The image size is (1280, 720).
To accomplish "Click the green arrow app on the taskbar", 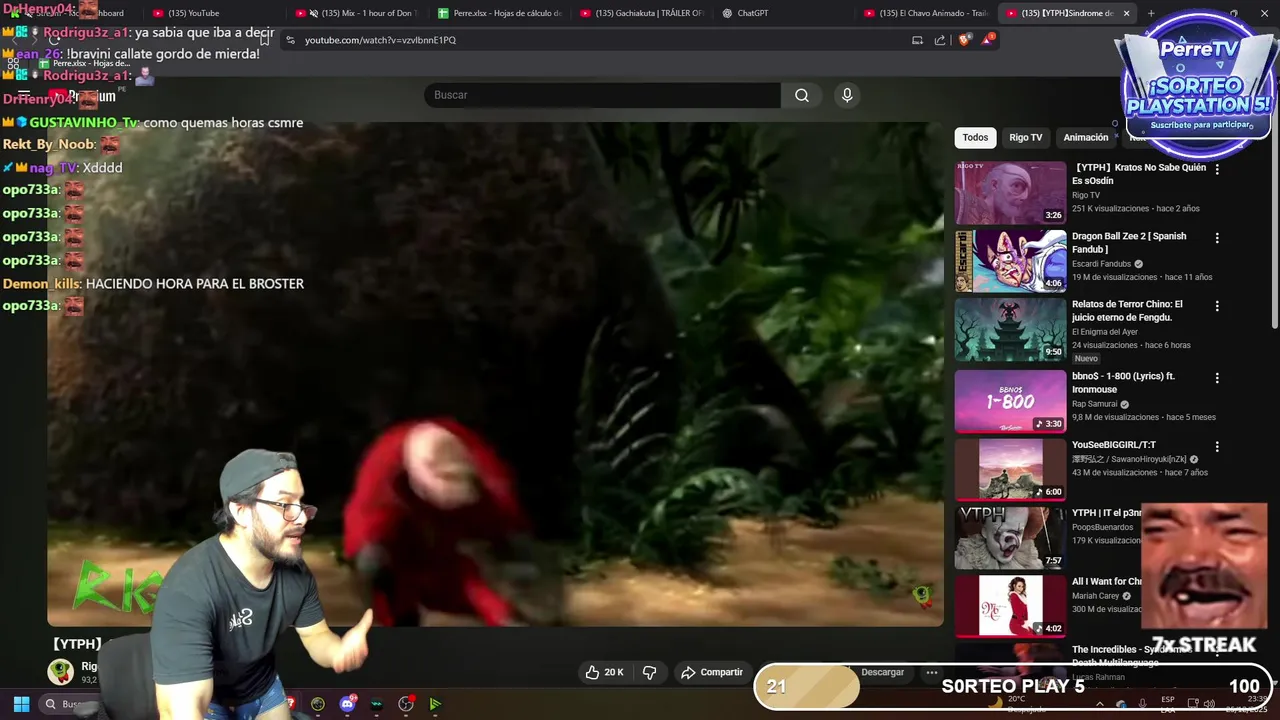I will (435, 704).
